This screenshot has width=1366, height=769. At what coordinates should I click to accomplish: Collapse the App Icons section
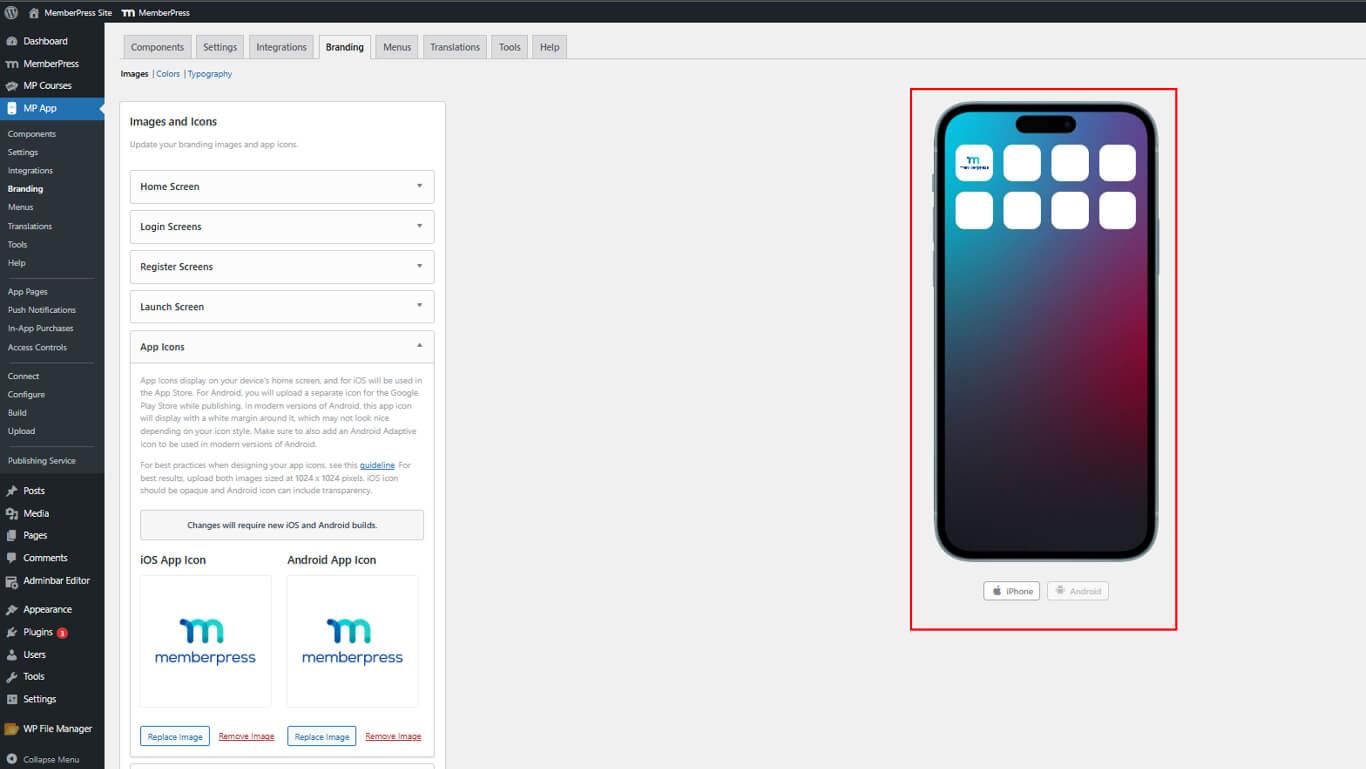point(282,347)
